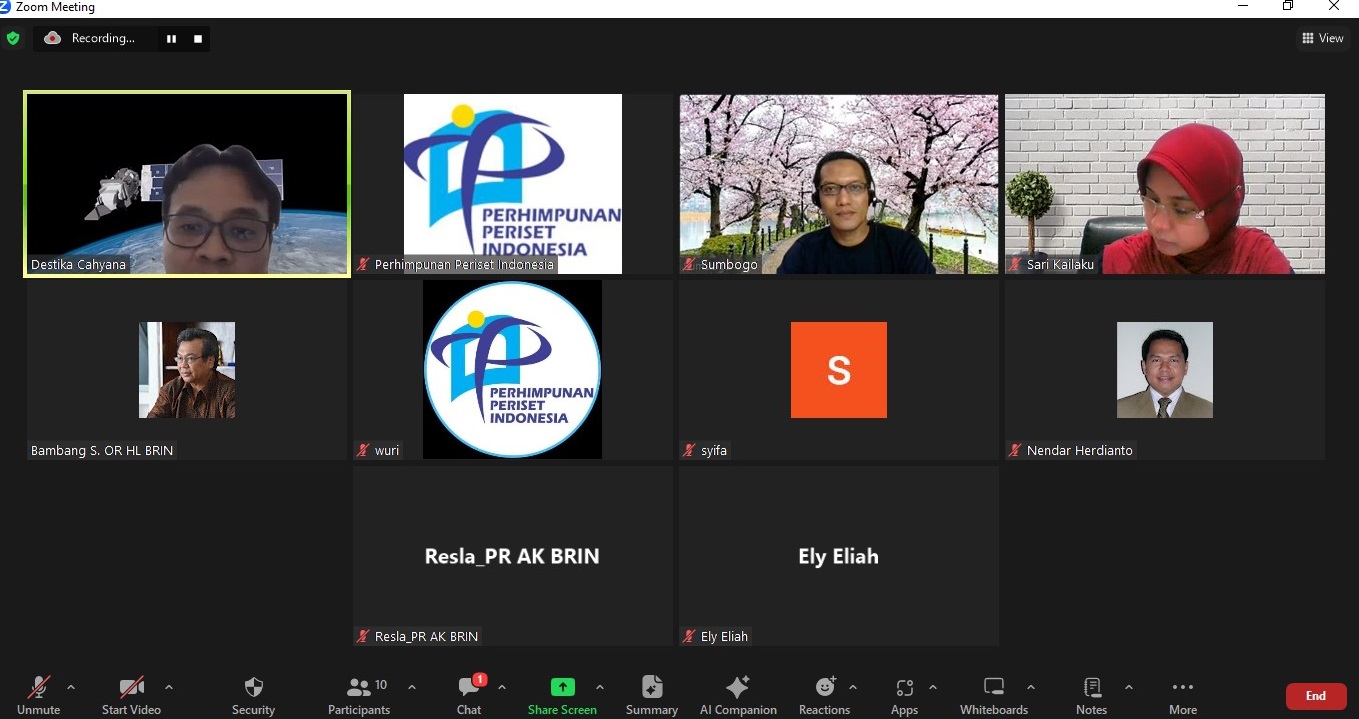The width and height of the screenshot is (1359, 719).
Task: Open the Notes icon
Action: 1092,687
